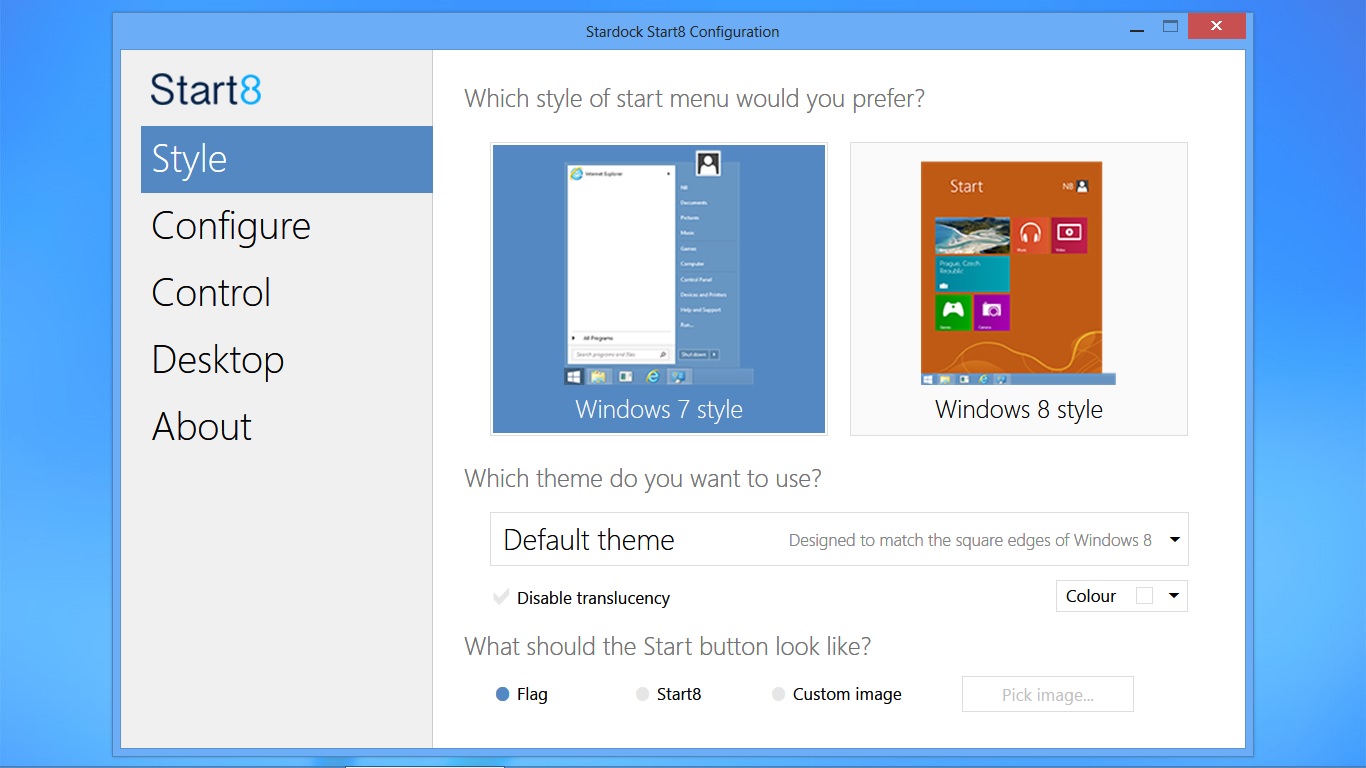
Task: Expand the Colour dropdown arrow
Action: pos(1174,596)
